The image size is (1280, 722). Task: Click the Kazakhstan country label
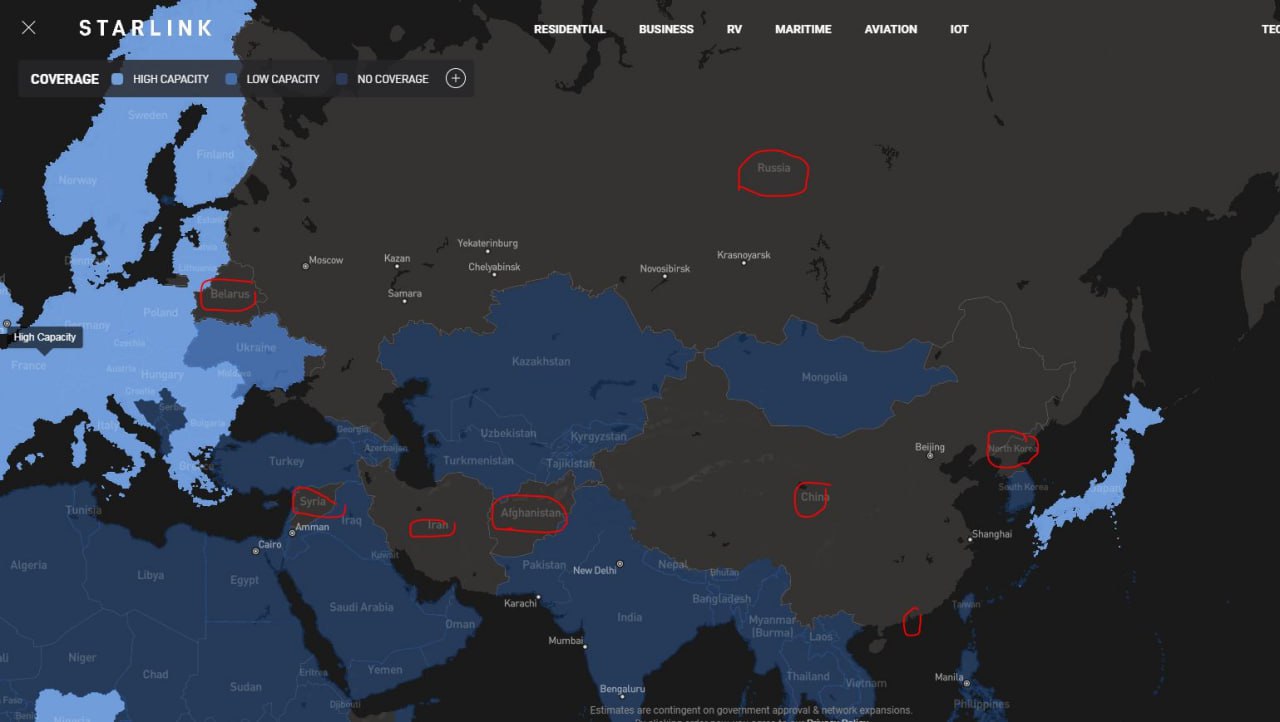(541, 361)
